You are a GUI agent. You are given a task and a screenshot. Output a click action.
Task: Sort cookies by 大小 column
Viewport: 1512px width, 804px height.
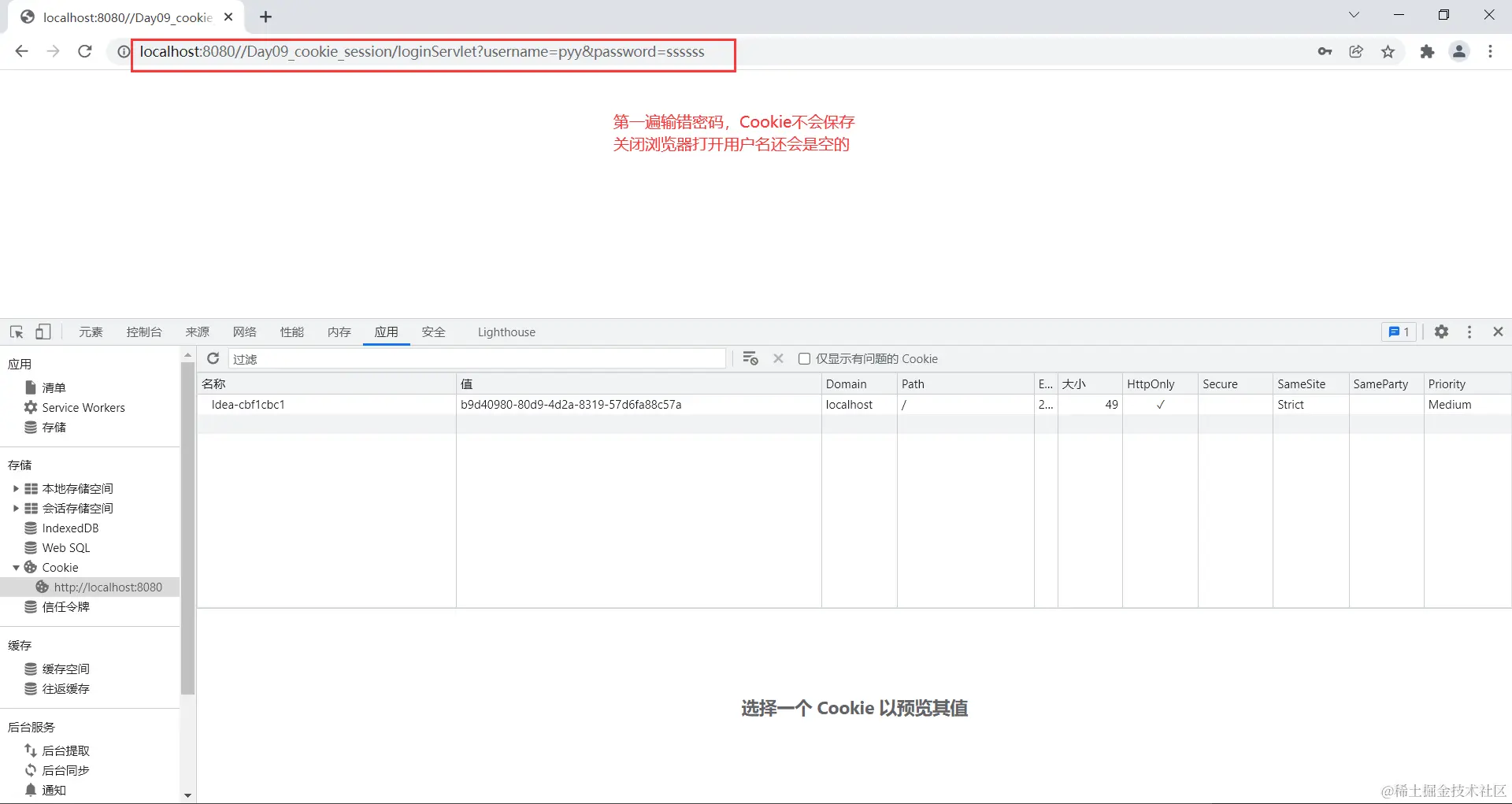[x=1090, y=383]
